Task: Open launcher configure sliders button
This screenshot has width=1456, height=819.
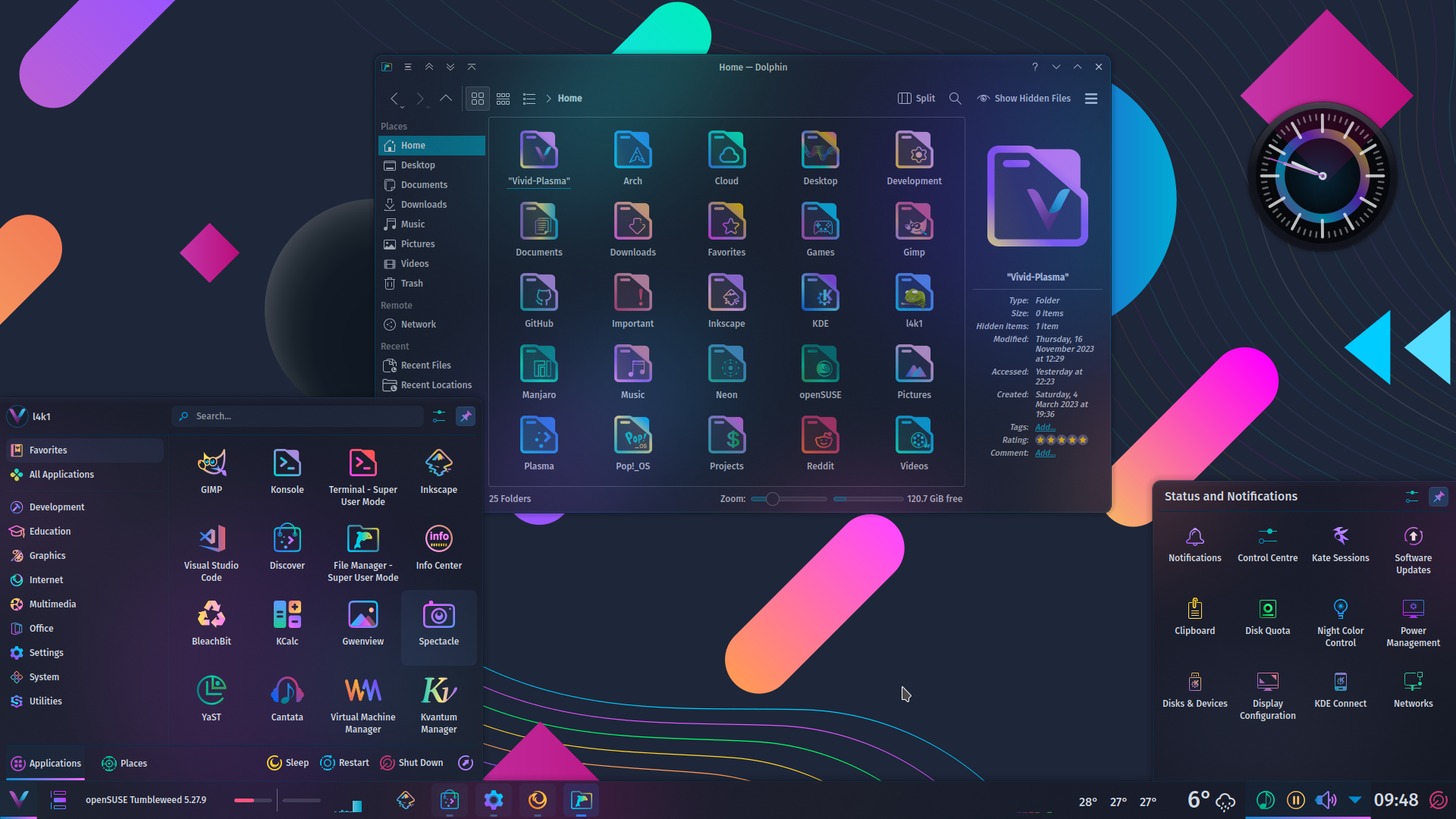Action: (x=439, y=416)
